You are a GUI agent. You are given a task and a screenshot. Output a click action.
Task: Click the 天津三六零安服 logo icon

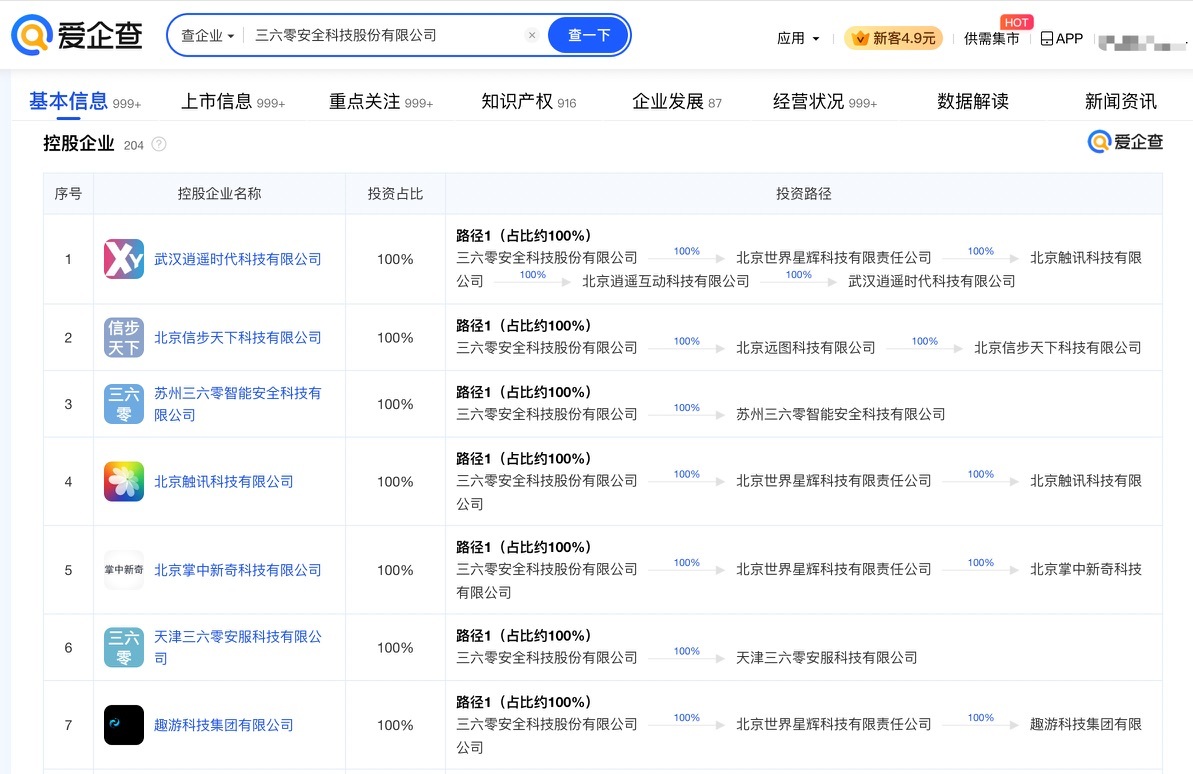tap(124, 648)
